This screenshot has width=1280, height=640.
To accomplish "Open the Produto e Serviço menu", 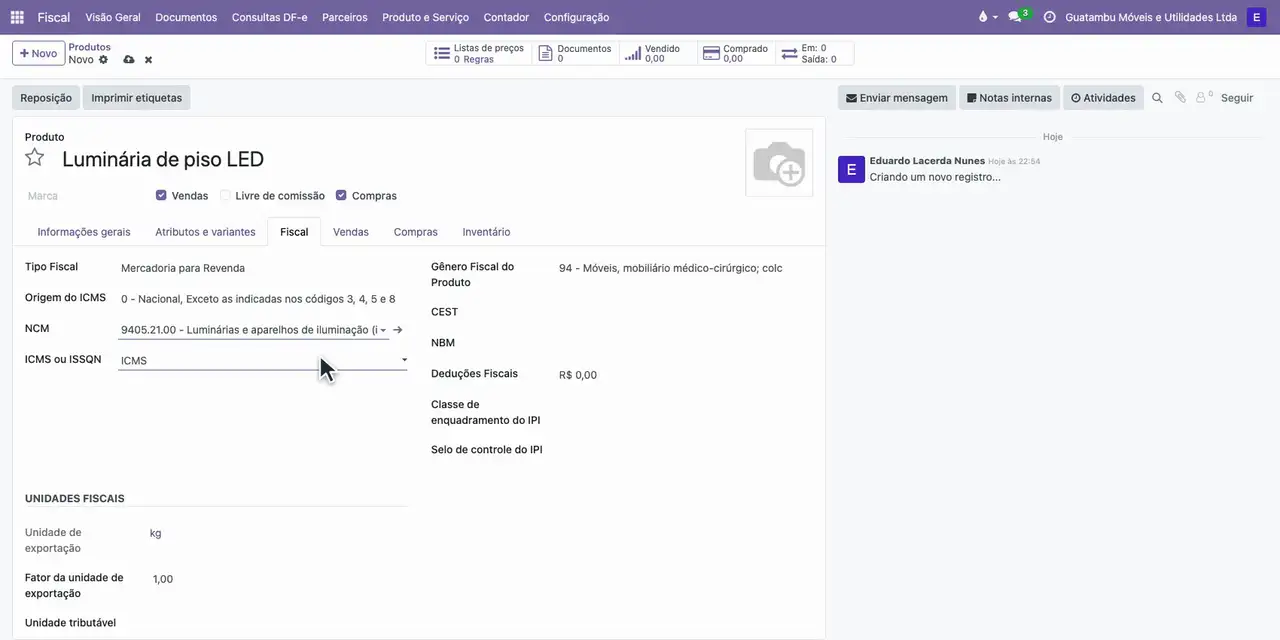I will (425, 17).
